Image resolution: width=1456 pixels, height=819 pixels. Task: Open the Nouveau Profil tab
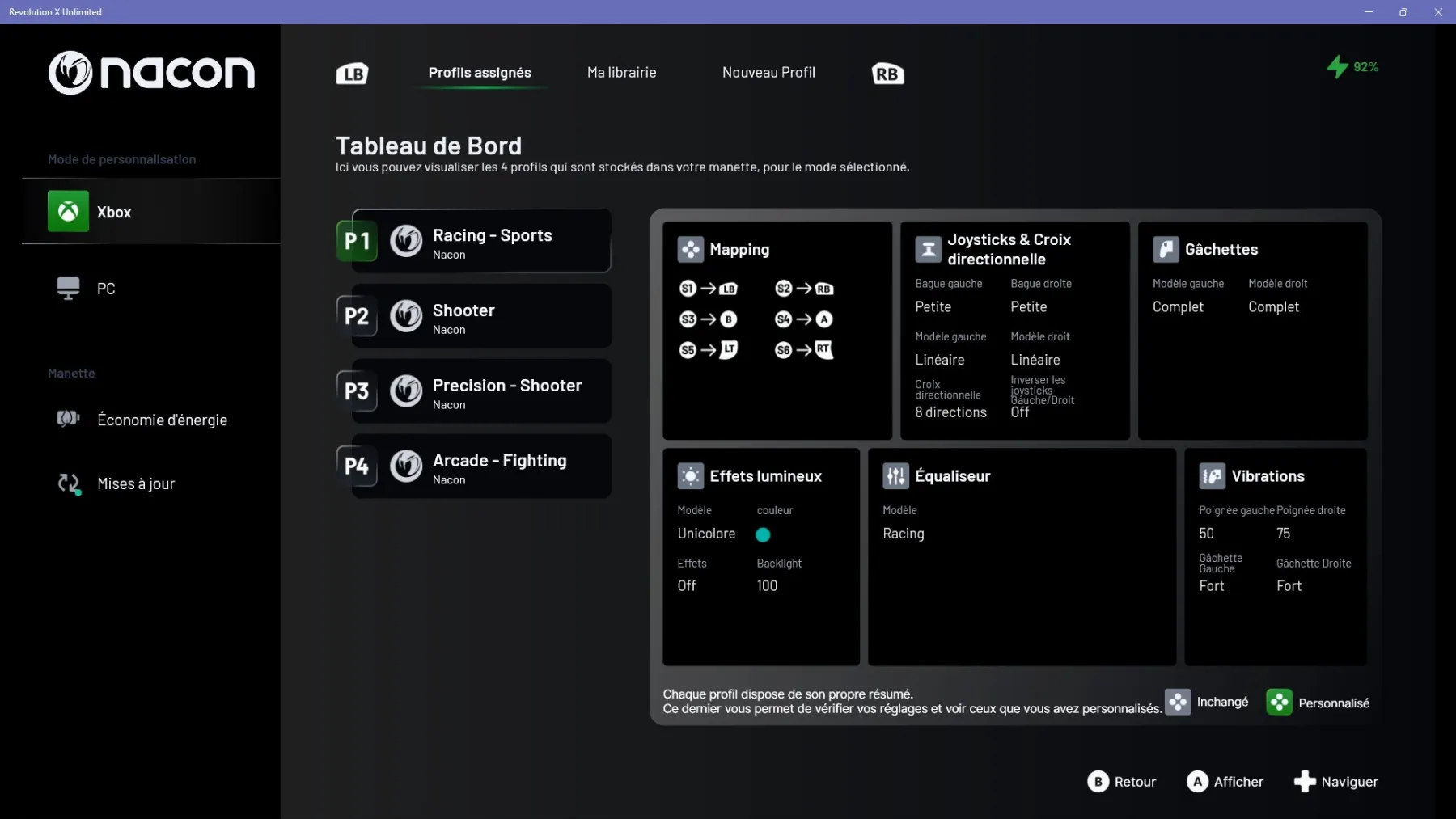point(768,73)
